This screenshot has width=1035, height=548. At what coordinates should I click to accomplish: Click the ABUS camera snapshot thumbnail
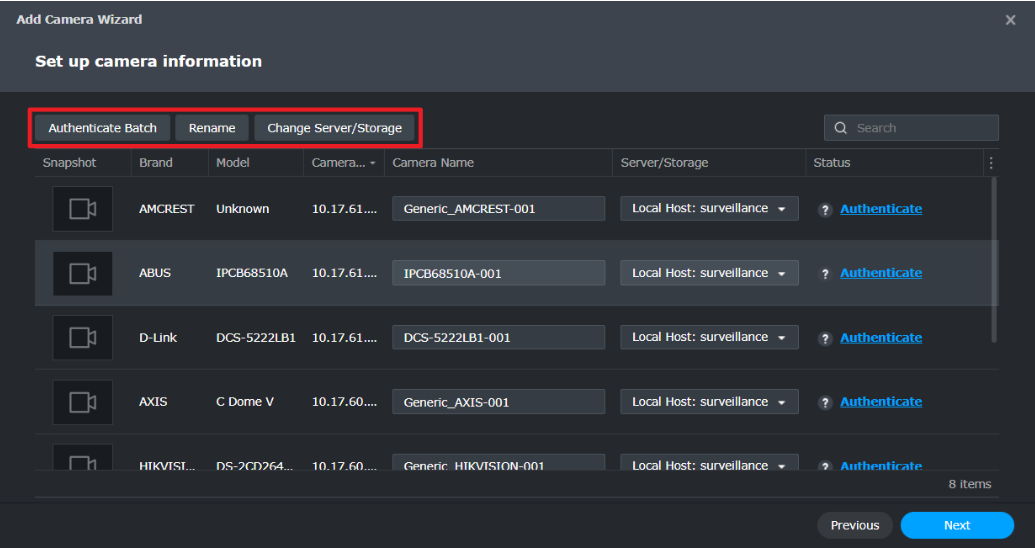click(x=83, y=273)
